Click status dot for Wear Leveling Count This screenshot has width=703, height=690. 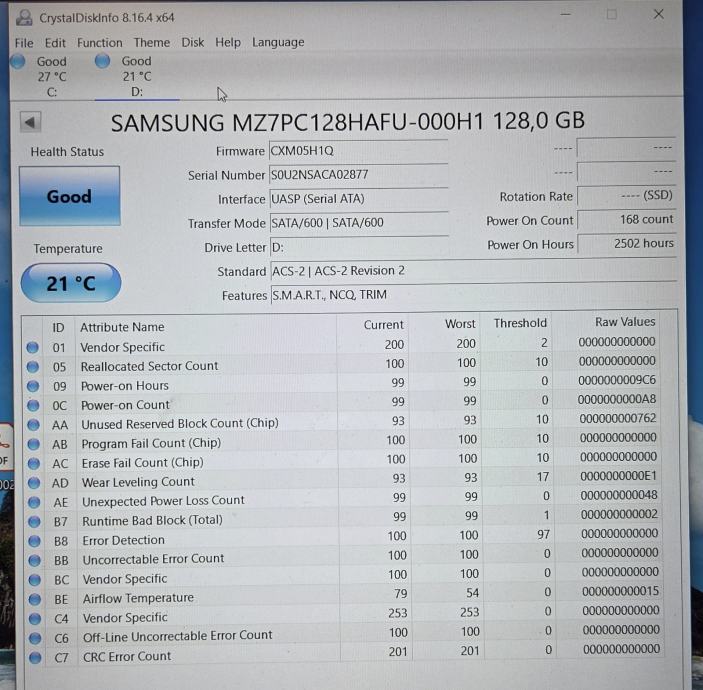(x=34, y=483)
